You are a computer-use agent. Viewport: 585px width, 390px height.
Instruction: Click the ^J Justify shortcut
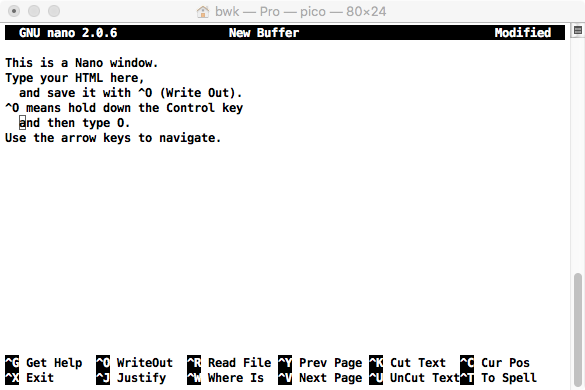click(131, 378)
